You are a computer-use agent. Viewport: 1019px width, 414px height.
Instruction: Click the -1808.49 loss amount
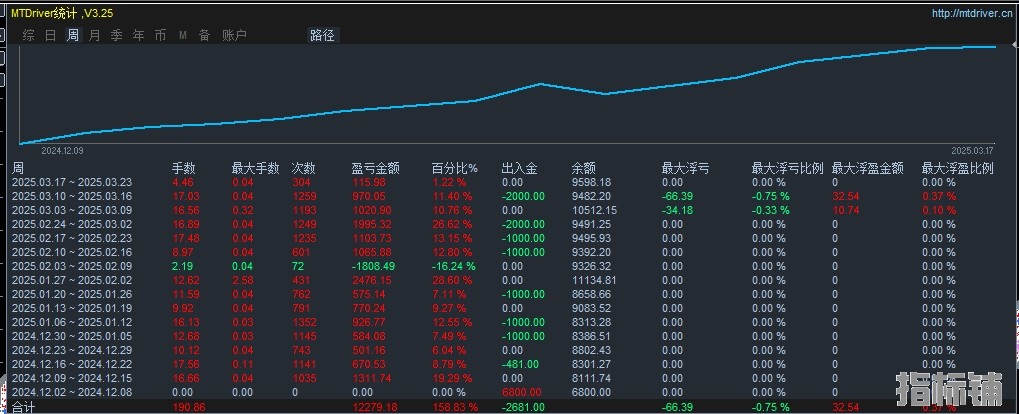point(372,266)
